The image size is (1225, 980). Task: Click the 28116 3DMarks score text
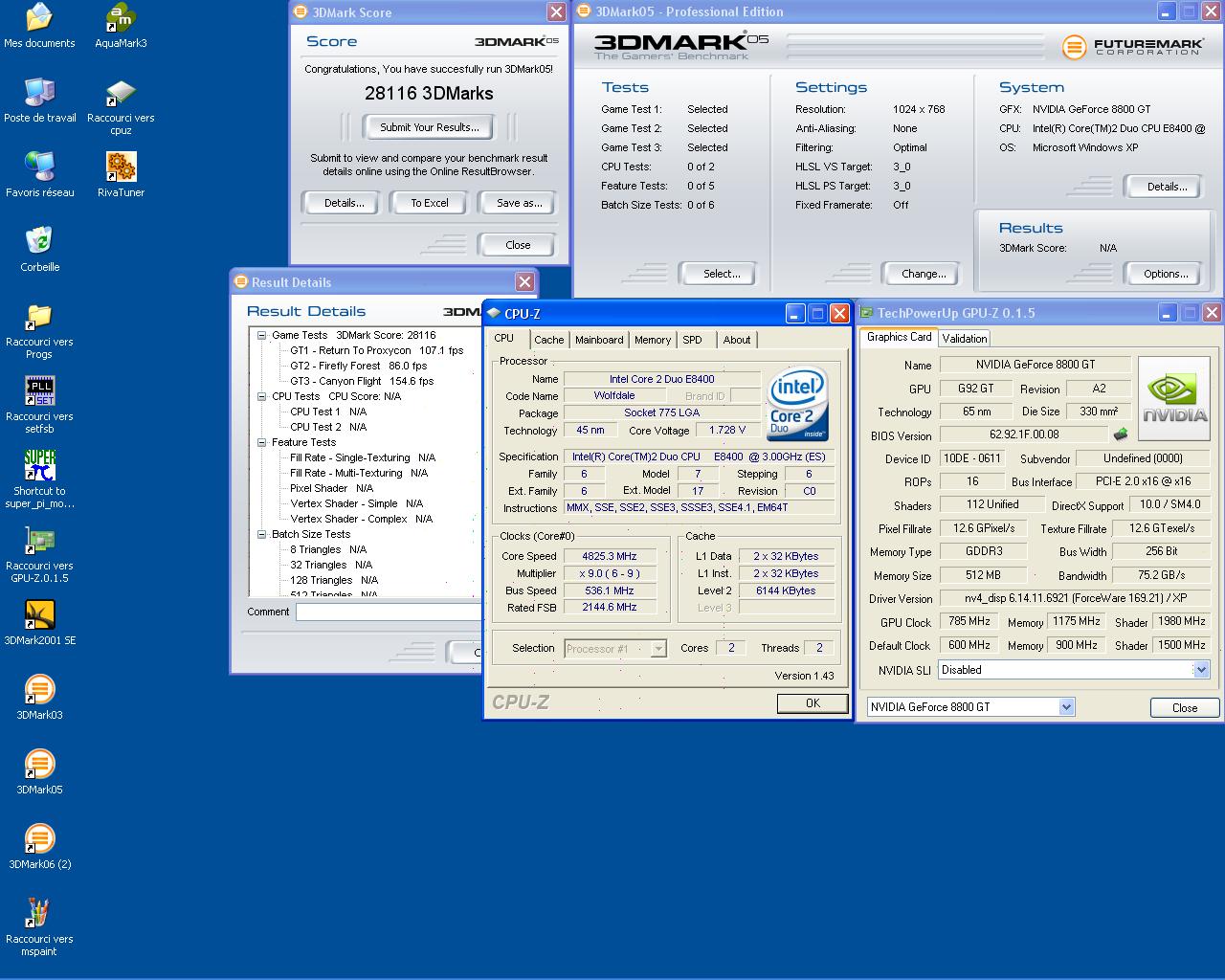[x=429, y=93]
